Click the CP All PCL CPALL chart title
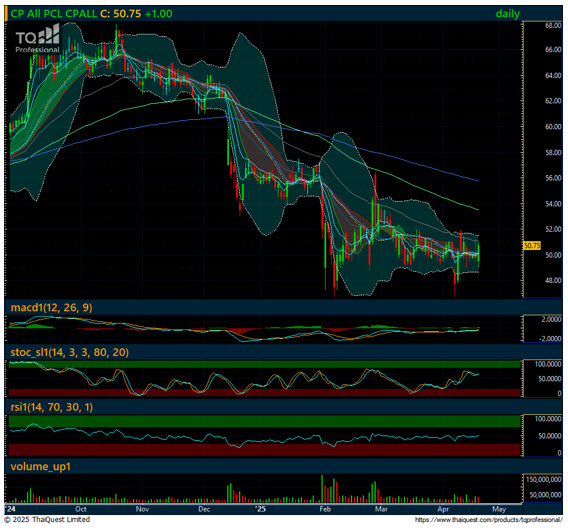Viewport: 568px width, 529px height. click(x=54, y=14)
